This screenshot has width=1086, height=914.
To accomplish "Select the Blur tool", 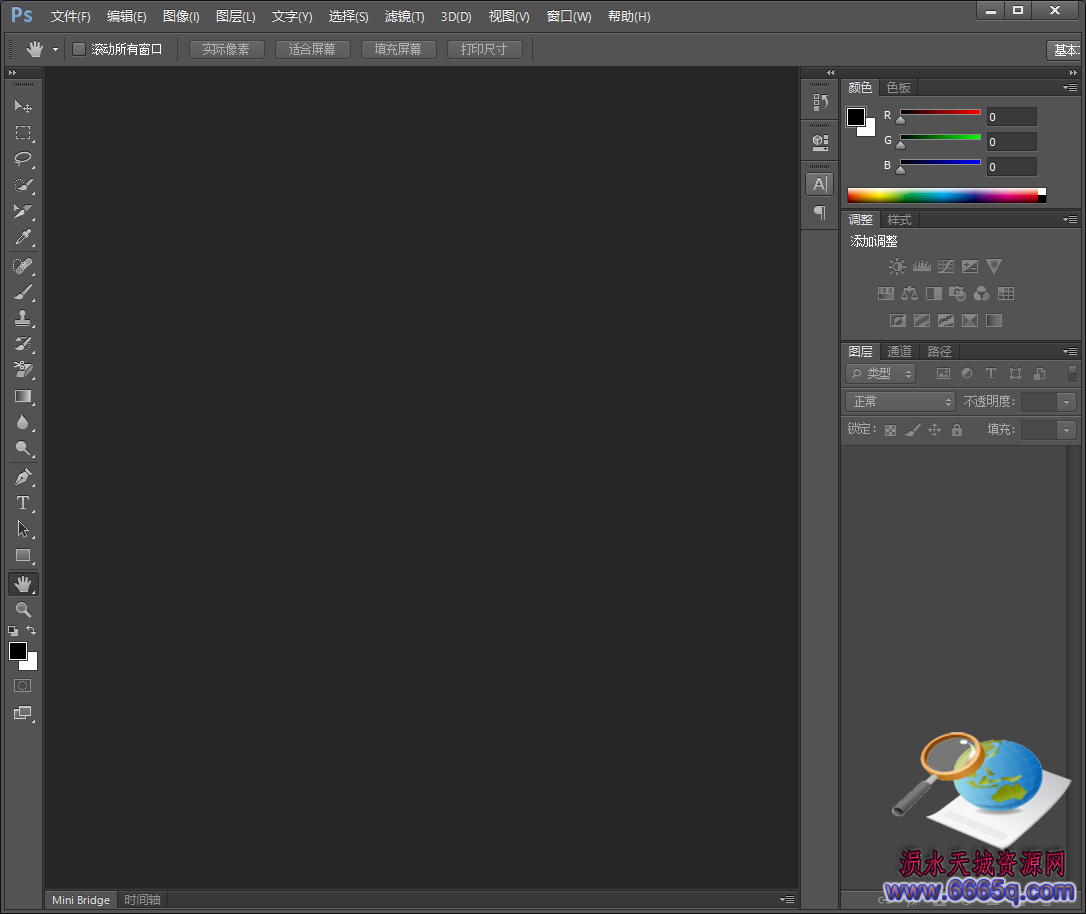I will 23,422.
